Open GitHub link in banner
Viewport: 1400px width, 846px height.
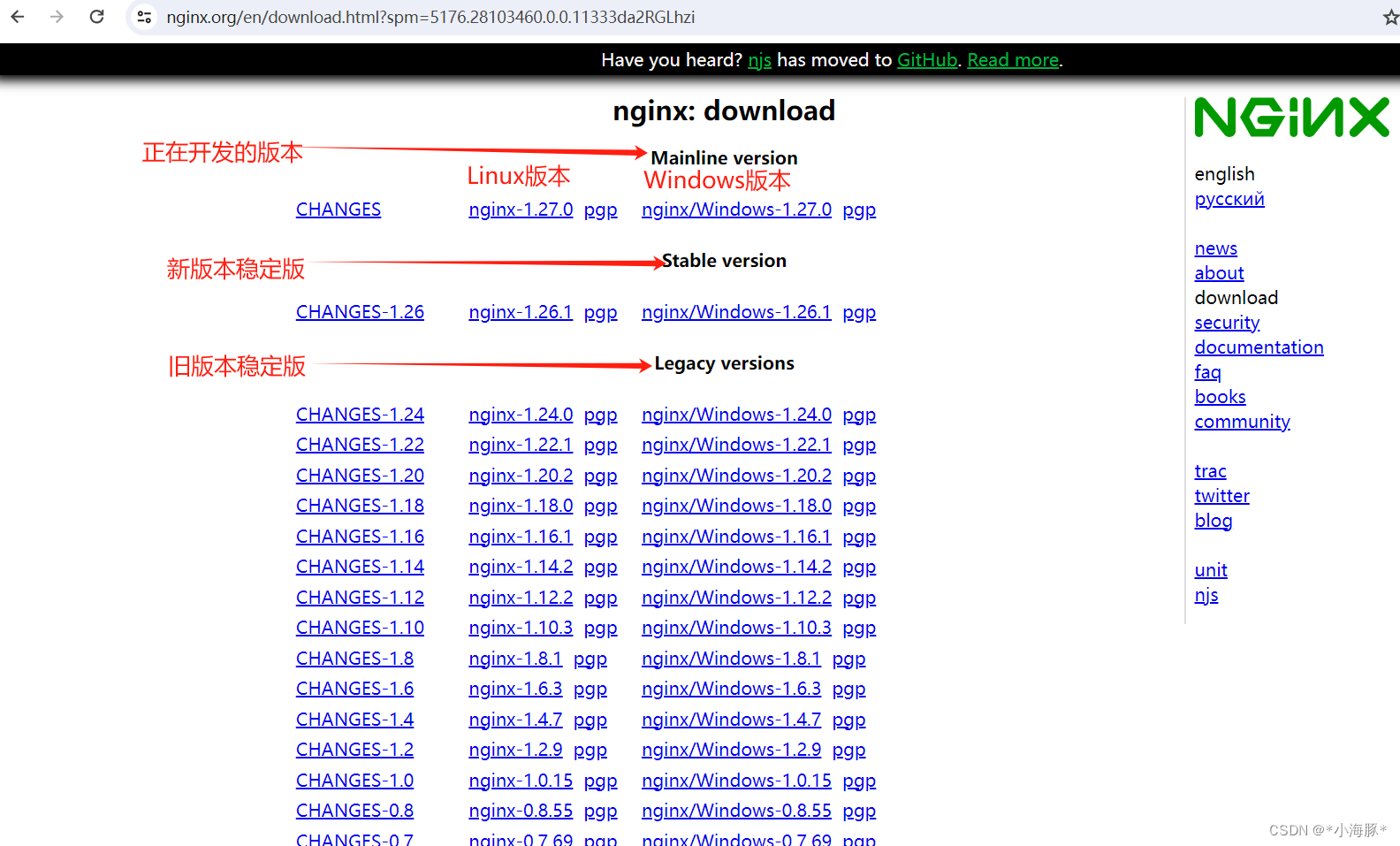click(x=927, y=60)
